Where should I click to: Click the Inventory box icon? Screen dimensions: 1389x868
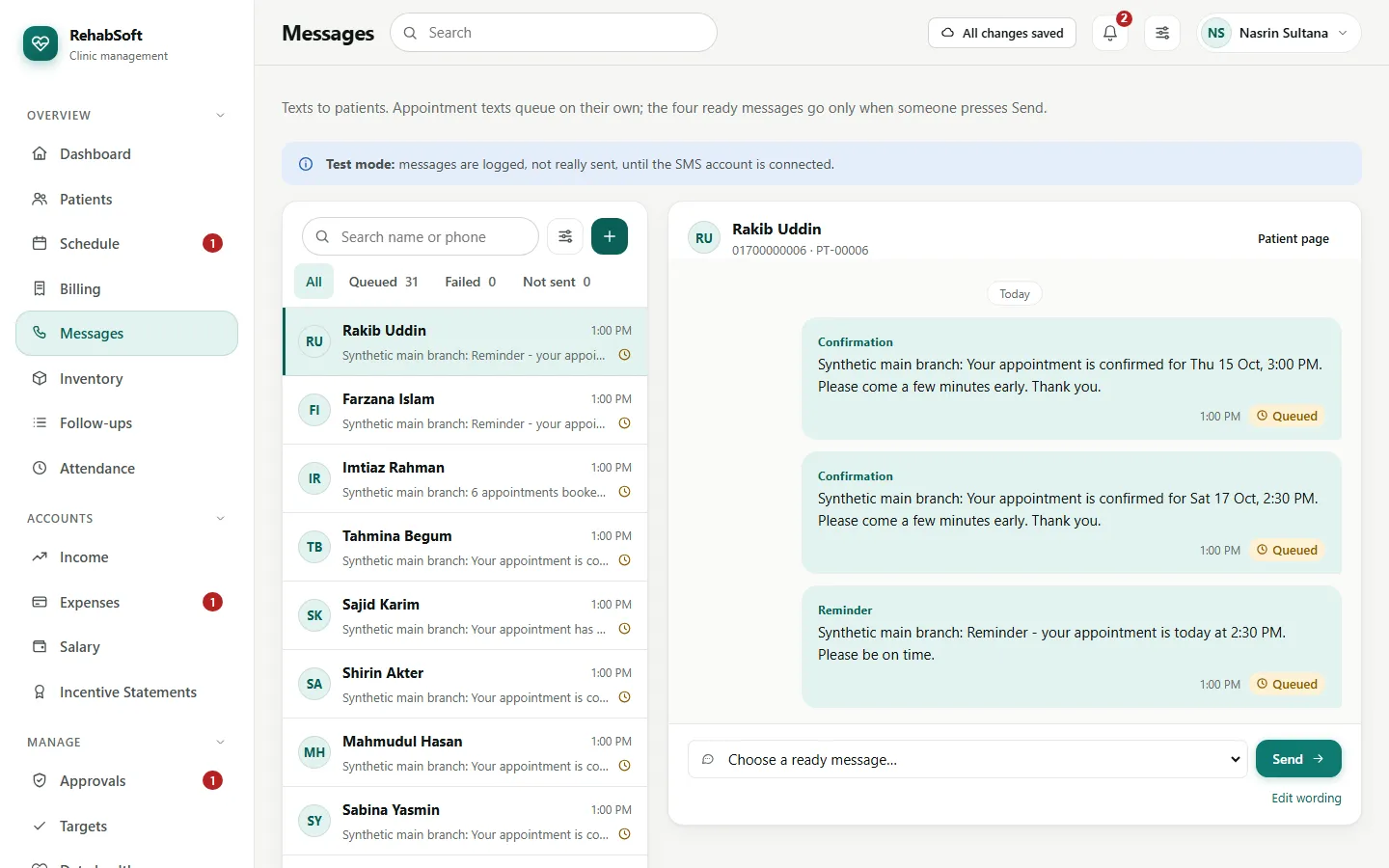[x=40, y=378]
